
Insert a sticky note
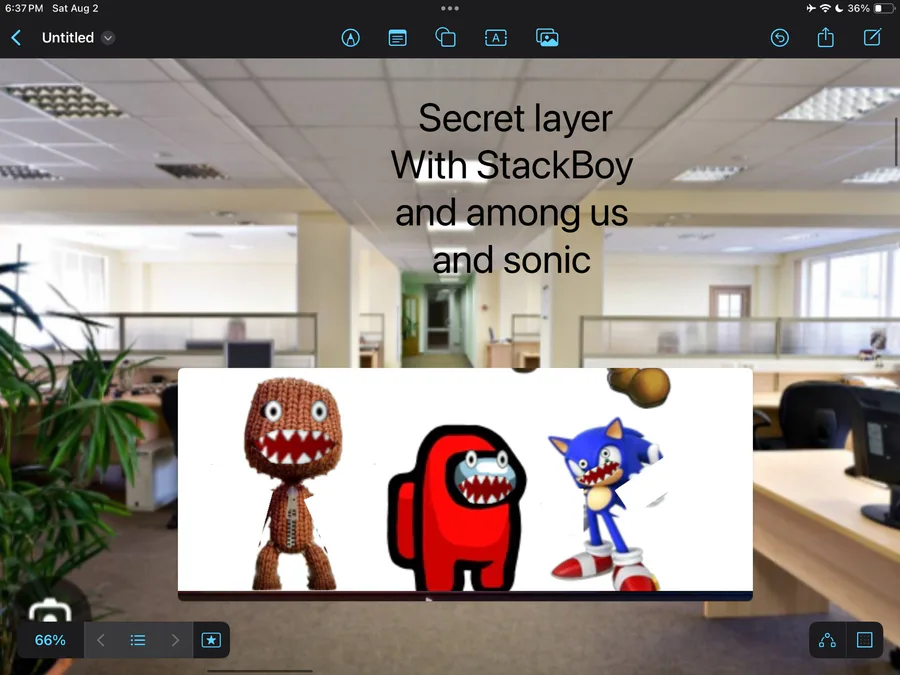tap(398, 38)
